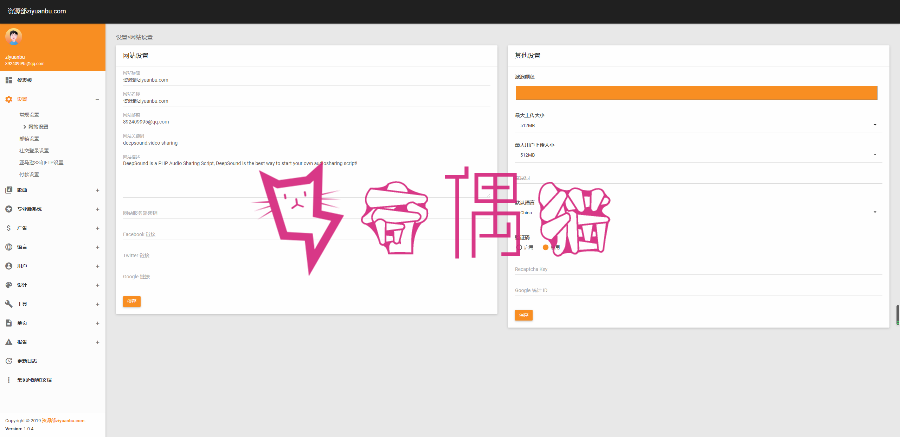Viewport: 900px width, 437px height.
Task: Click the palette design icon in sidebar
Action: pyautogui.click(x=9, y=285)
